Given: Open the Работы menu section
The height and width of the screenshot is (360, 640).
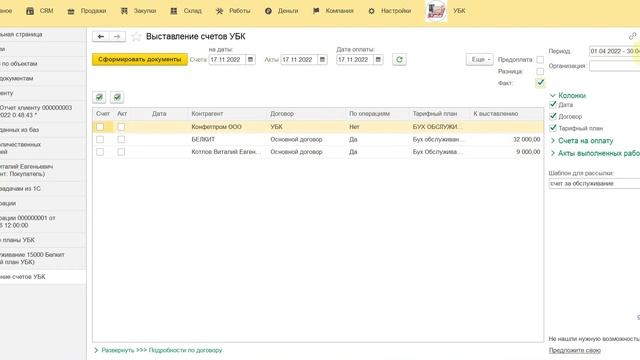Looking at the screenshot, I should click(x=233, y=11).
